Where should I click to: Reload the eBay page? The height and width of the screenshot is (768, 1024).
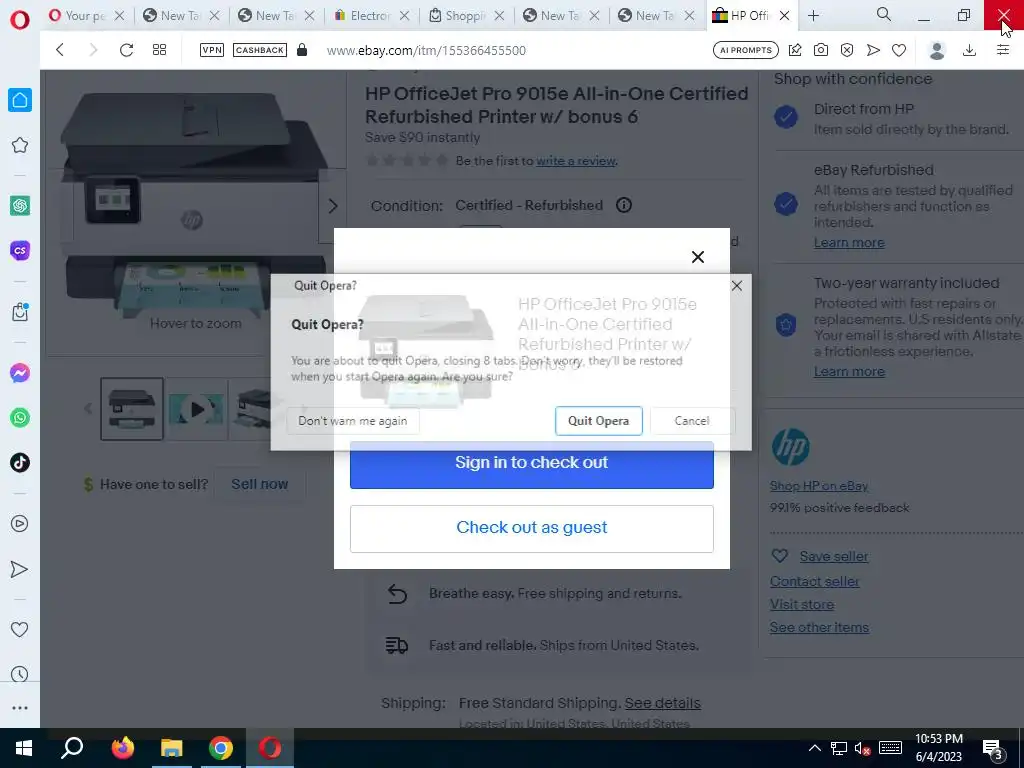pyautogui.click(x=126, y=50)
